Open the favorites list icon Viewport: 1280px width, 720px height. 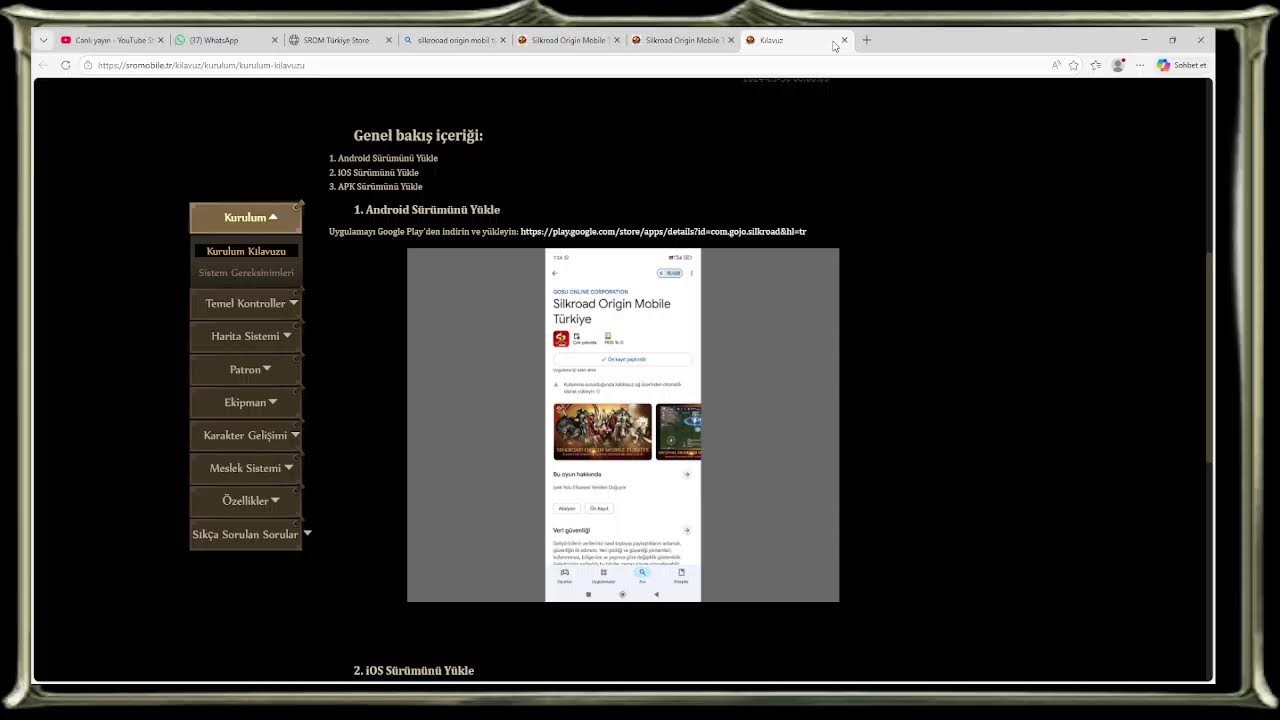point(1096,65)
